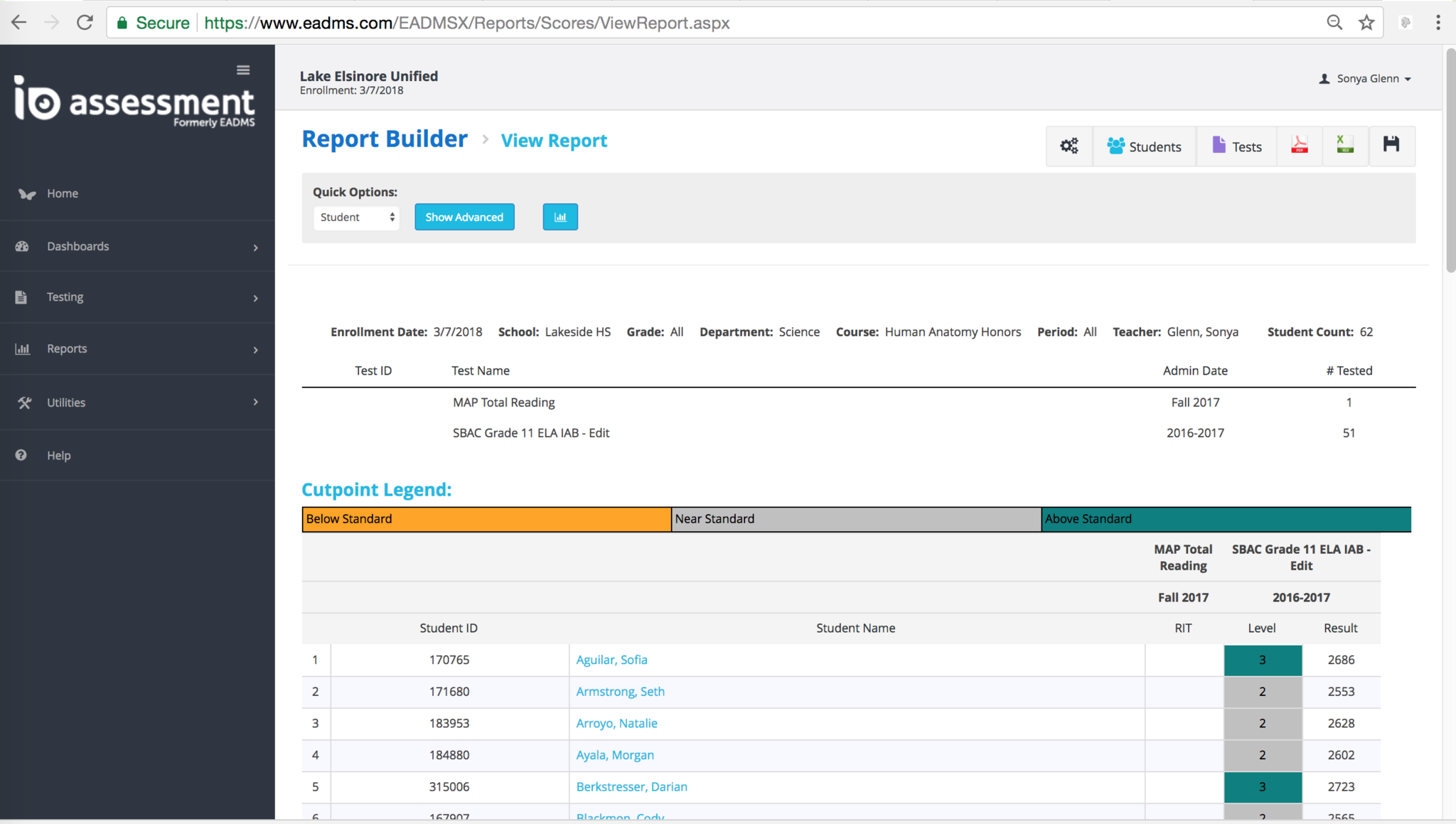Open the Student quick options dropdown
This screenshot has width=1456, height=824.
[356, 217]
